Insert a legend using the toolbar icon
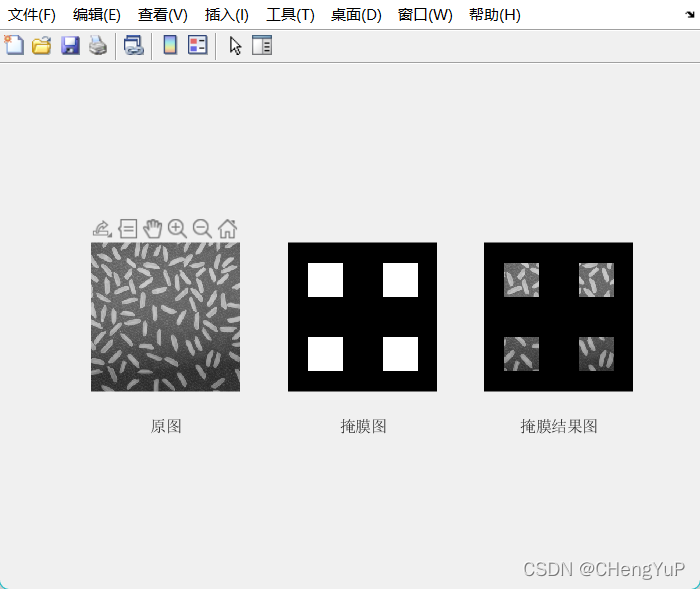The image size is (700, 589). (x=197, y=45)
